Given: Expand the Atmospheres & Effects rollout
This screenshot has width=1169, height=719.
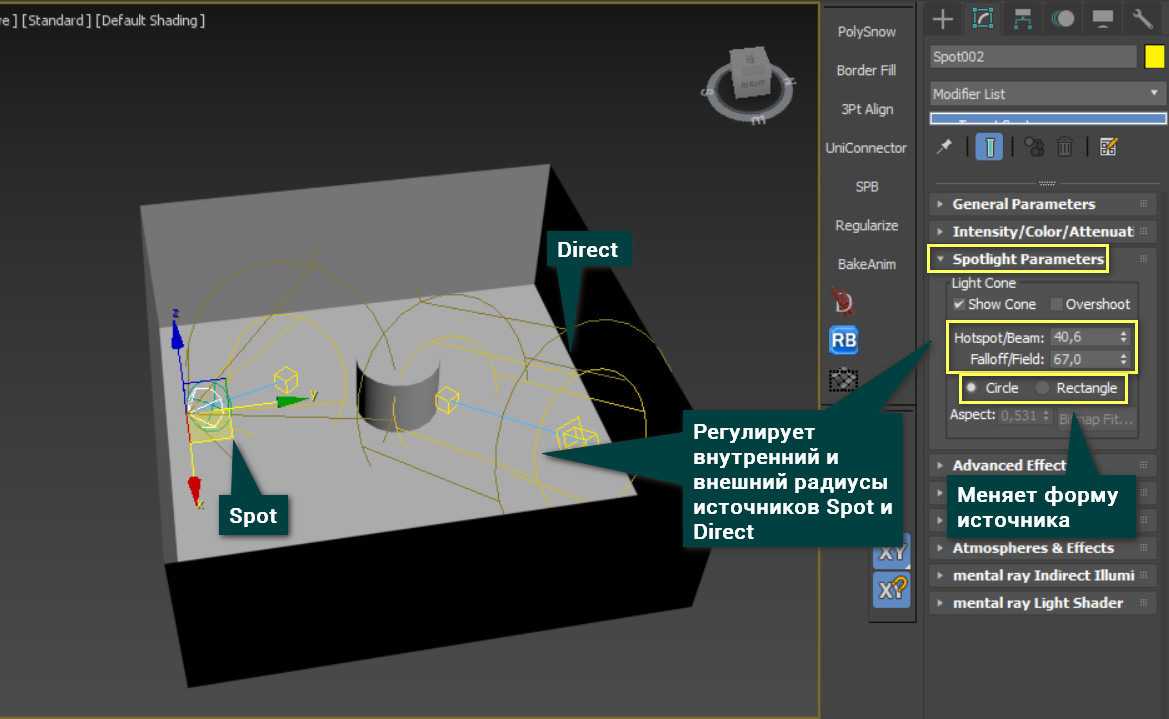Looking at the screenshot, I should (x=1032, y=548).
